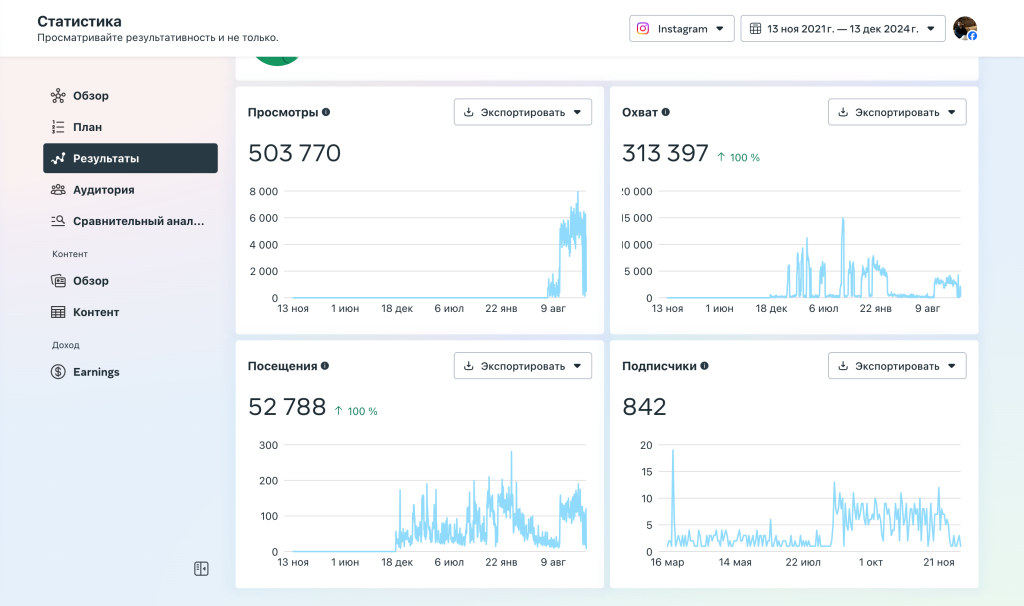1024x606 pixels.
Task: Click the Аудитория people icon
Action: pos(58,190)
